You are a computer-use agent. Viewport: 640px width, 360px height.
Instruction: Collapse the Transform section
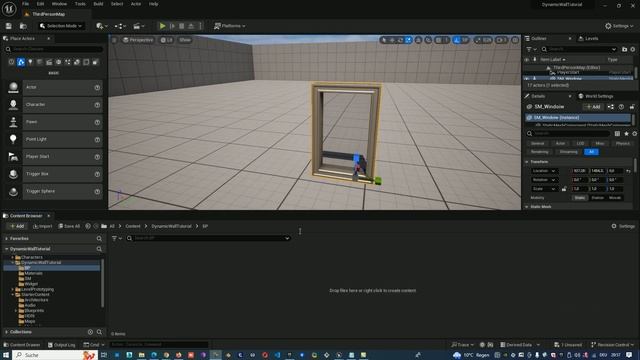527,162
